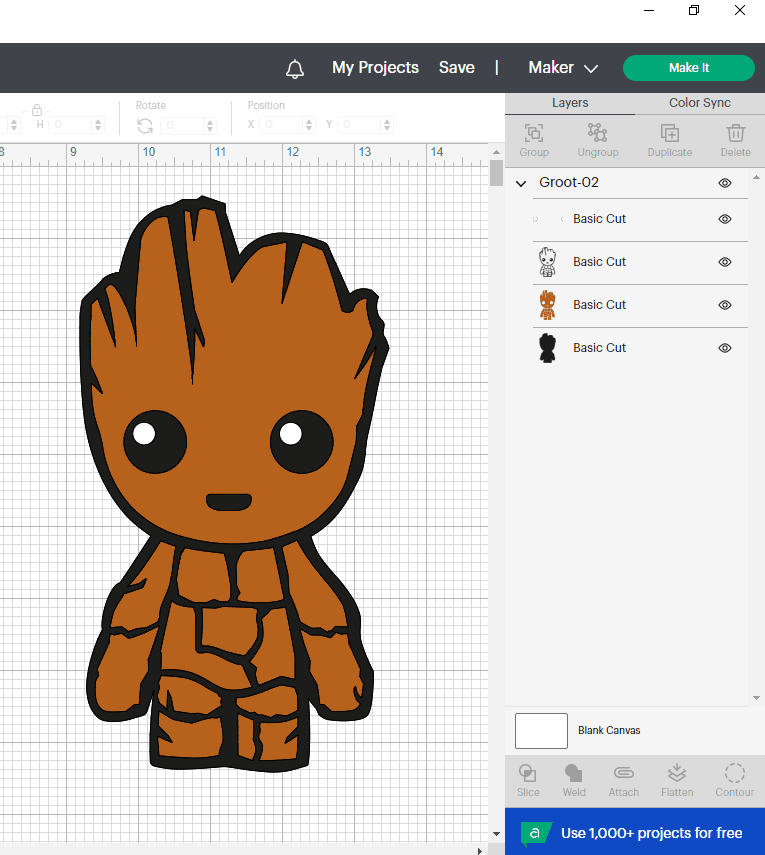This screenshot has width=765, height=855.
Task: Click the Make It button
Action: [x=689, y=68]
